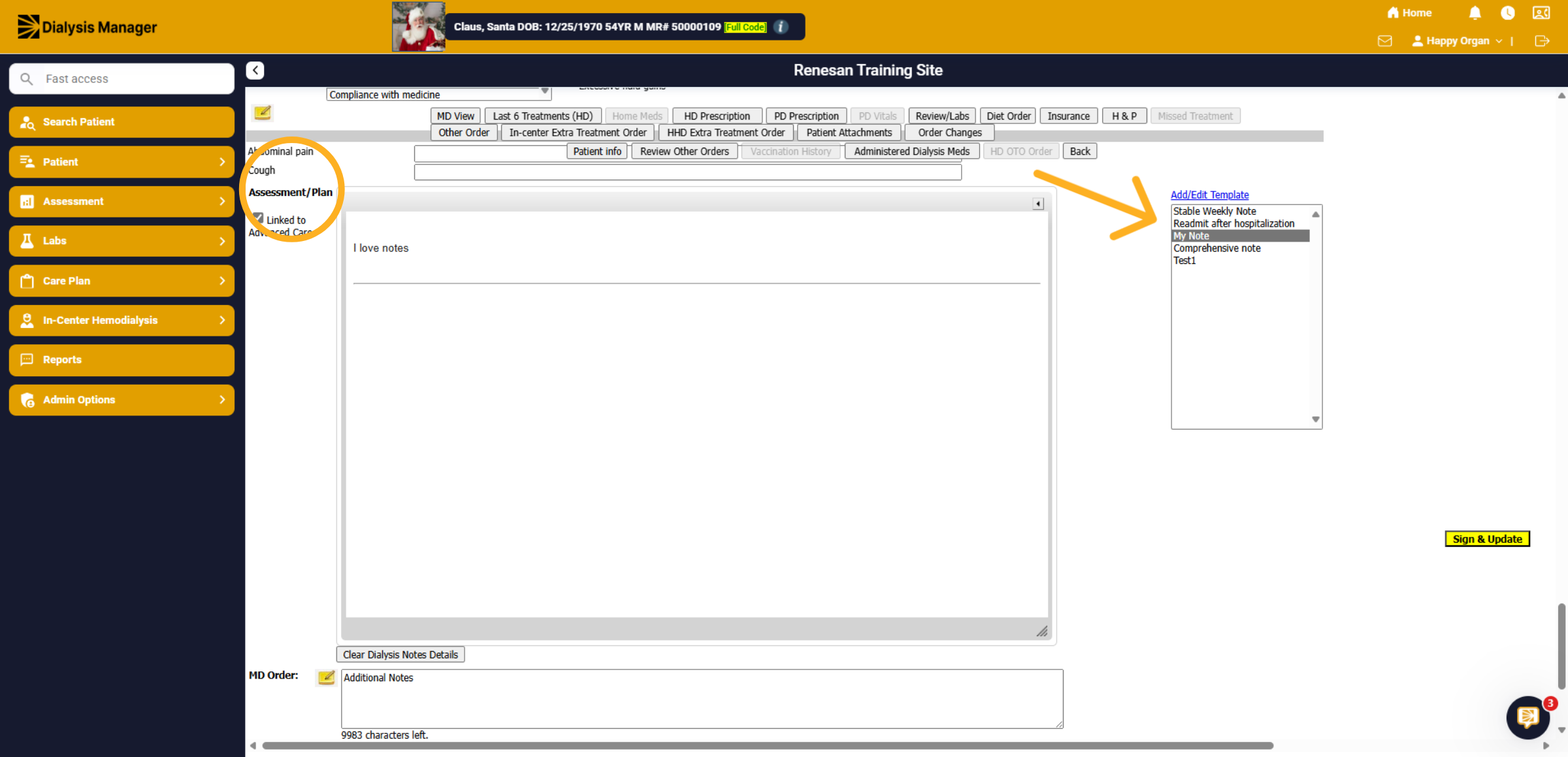1568x757 pixels.
Task: Click the Dialysis Manager logo
Action: point(87,27)
